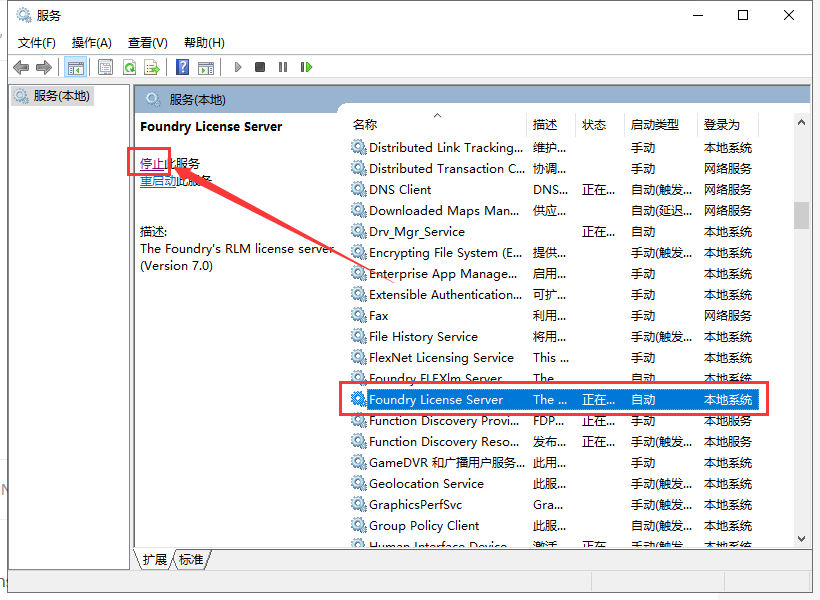
Task: Open the 查看(V) menu
Action: point(147,42)
